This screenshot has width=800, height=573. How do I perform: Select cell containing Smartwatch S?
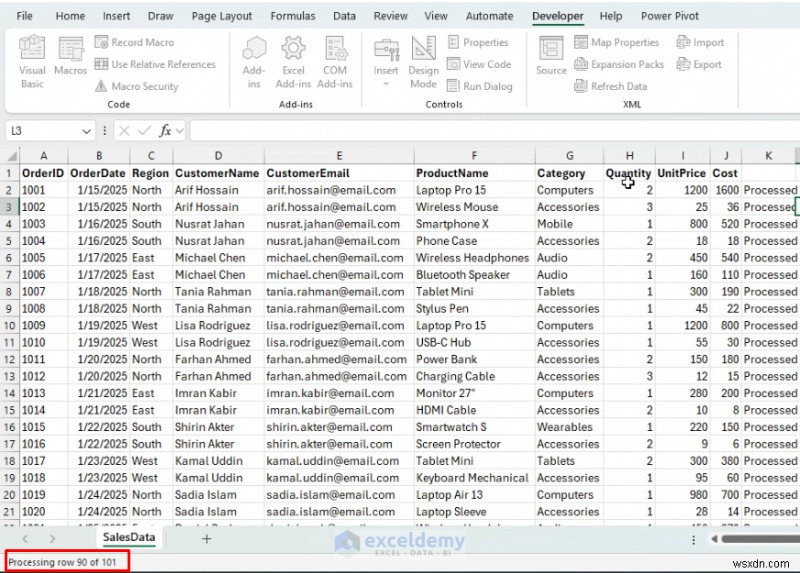coord(474,427)
